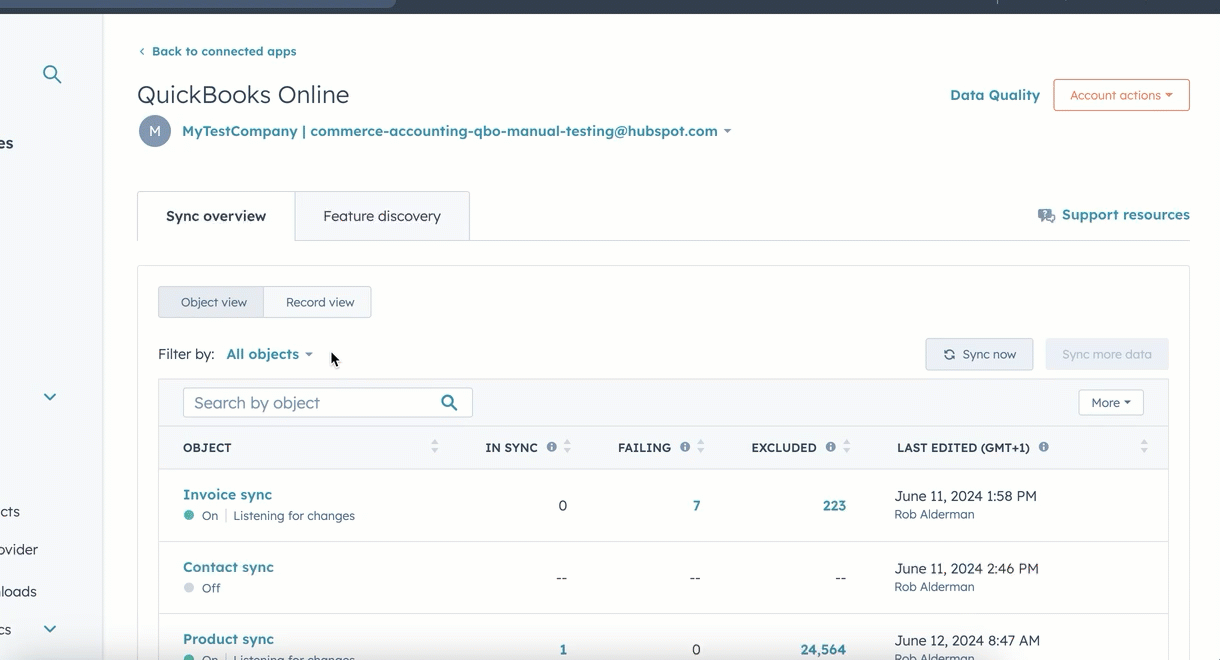The height and width of the screenshot is (660, 1220).
Task: Click the 'Off' status under Contact sync
Action: (x=211, y=588)
